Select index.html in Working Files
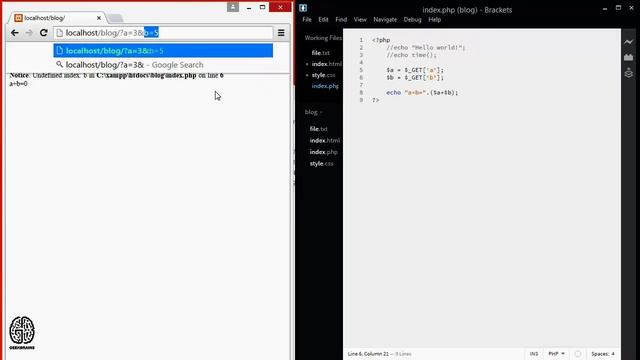Viewport: 640px width, 360px height. pyautogui.click(x=326, y=64)
